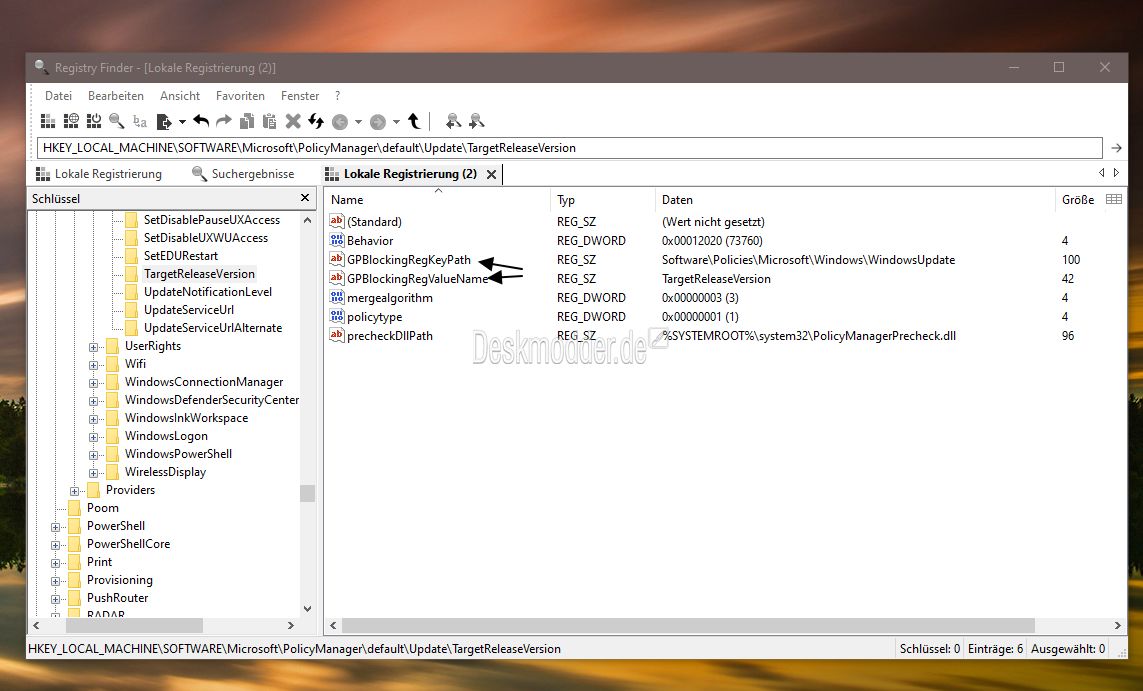Viewport: 1143px width, 691px height.
Task: Sort by the Typ column header
Action: coord(566,200)
